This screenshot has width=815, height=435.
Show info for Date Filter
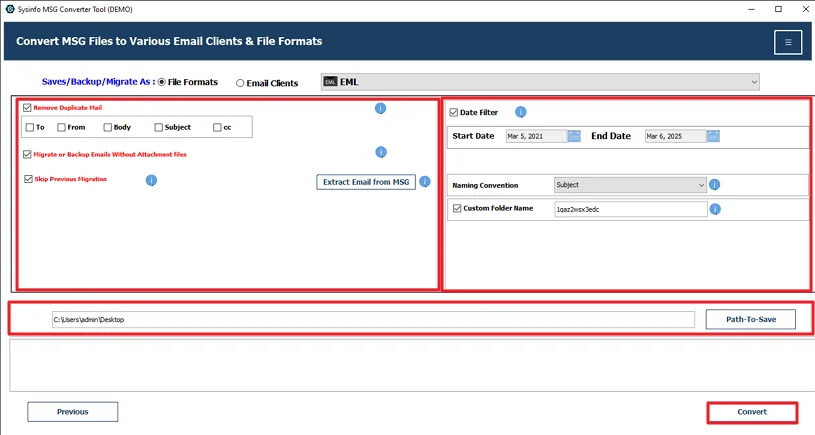click(x=521, y=112)
